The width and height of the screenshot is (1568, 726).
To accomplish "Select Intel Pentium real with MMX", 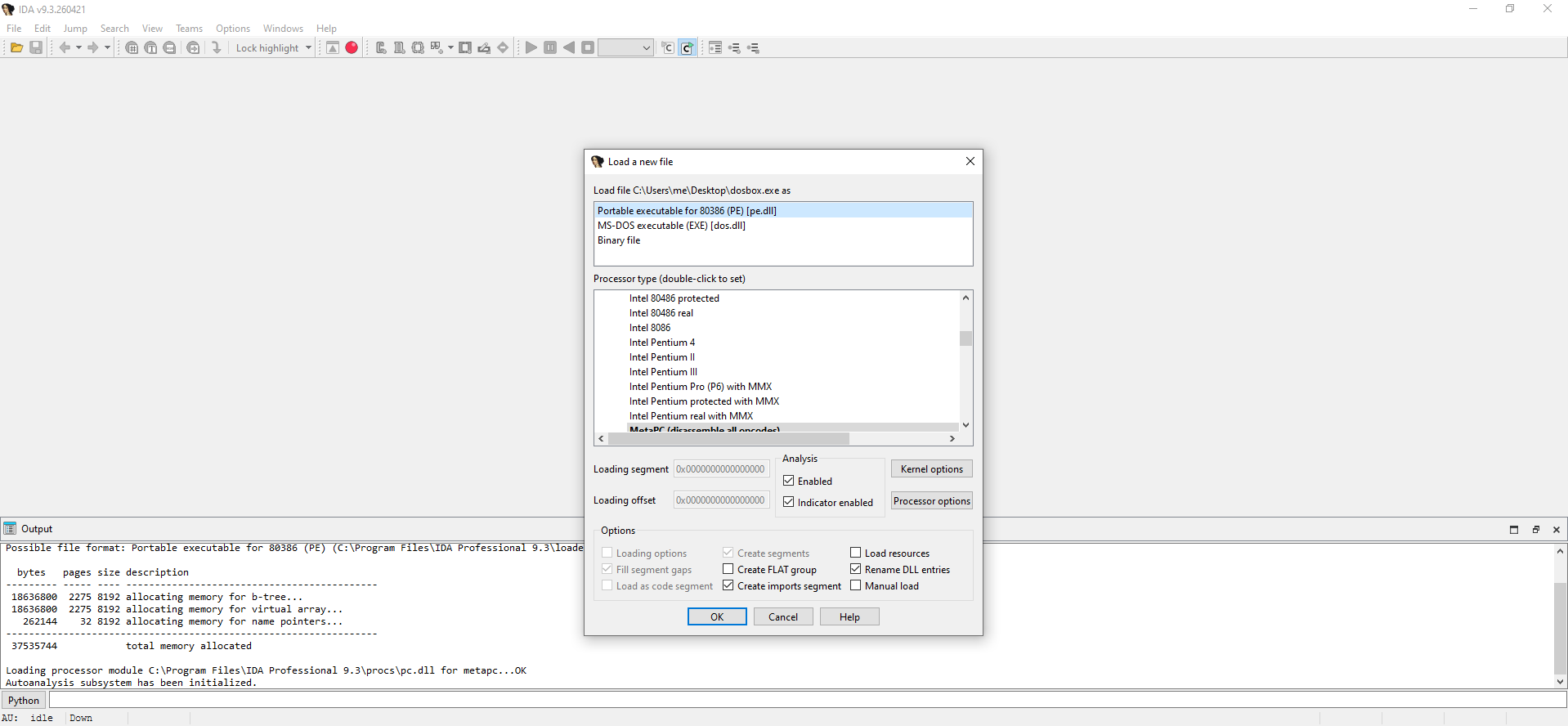I will (691, 415).
